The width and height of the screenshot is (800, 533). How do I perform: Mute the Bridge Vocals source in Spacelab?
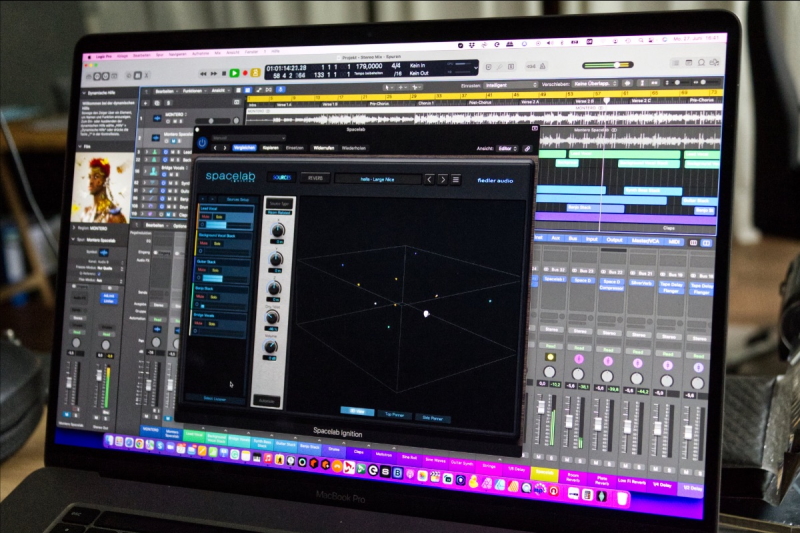point(198,323)
